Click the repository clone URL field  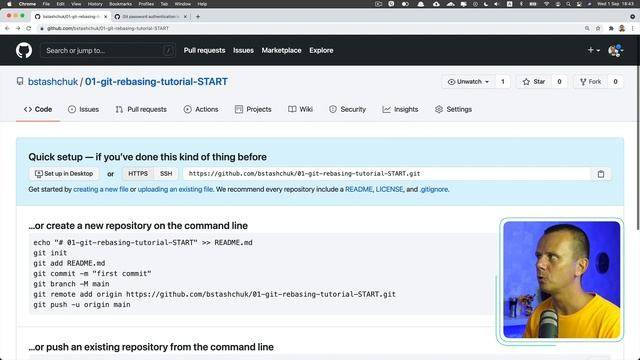(387, 173)
